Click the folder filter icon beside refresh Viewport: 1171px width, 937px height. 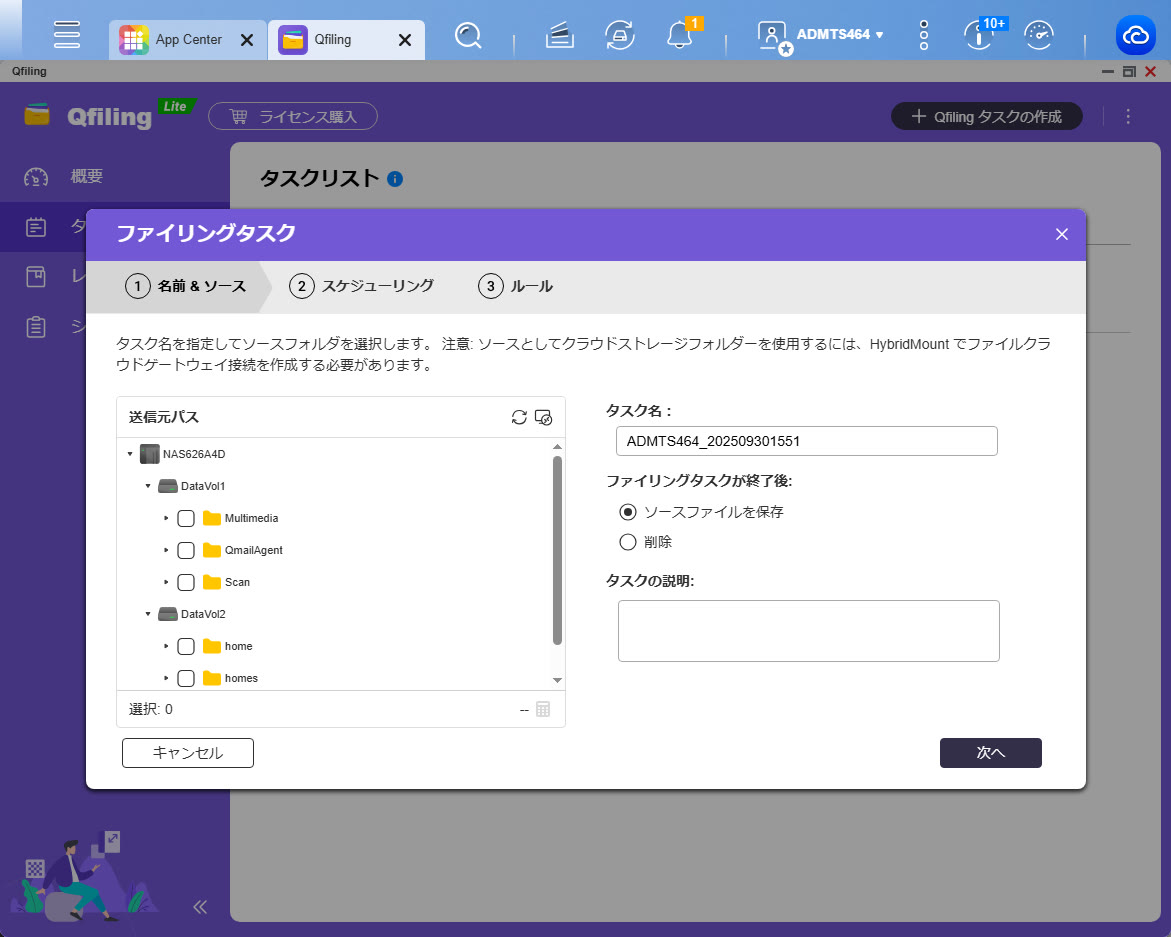[x=544, y=417]
